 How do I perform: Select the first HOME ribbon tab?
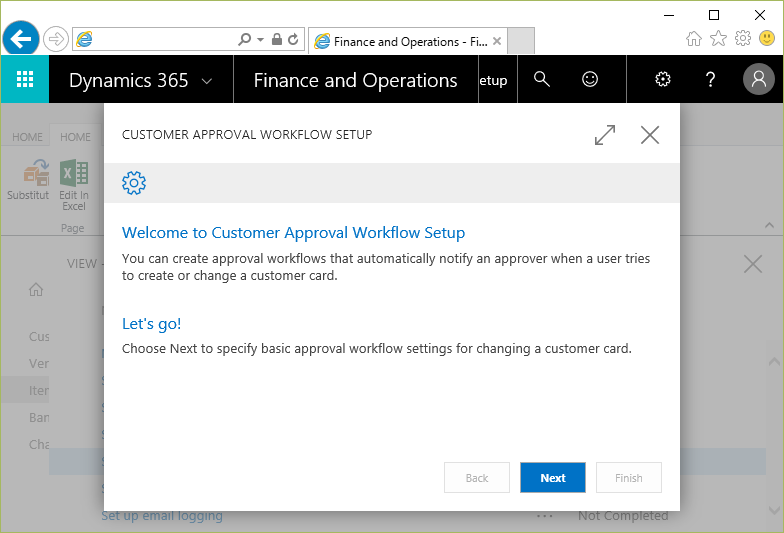click(x=28, y=137)
